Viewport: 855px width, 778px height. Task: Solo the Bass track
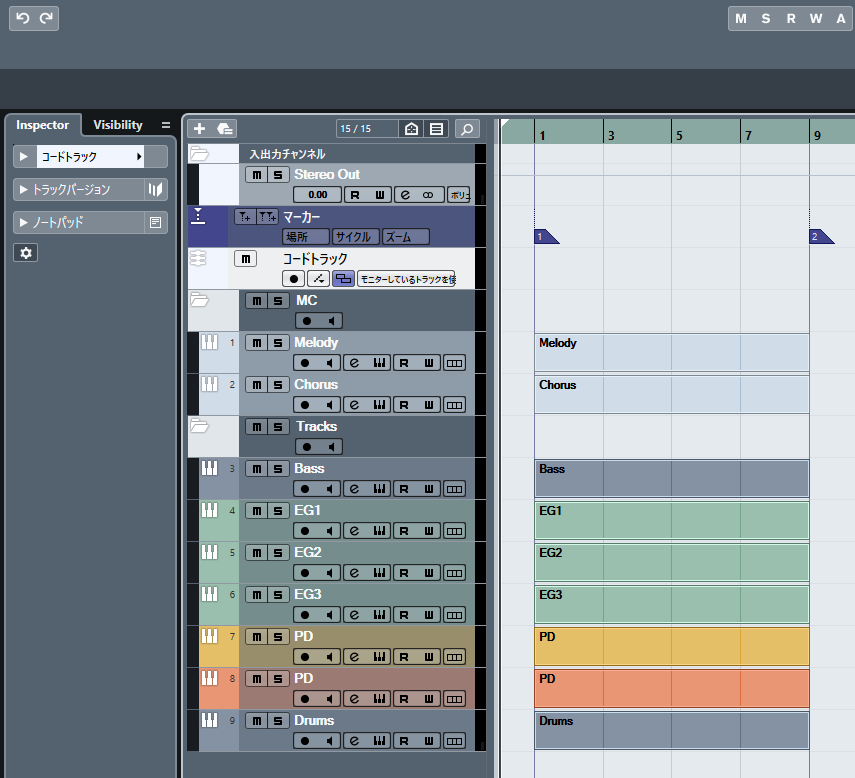tap(277, 469)
